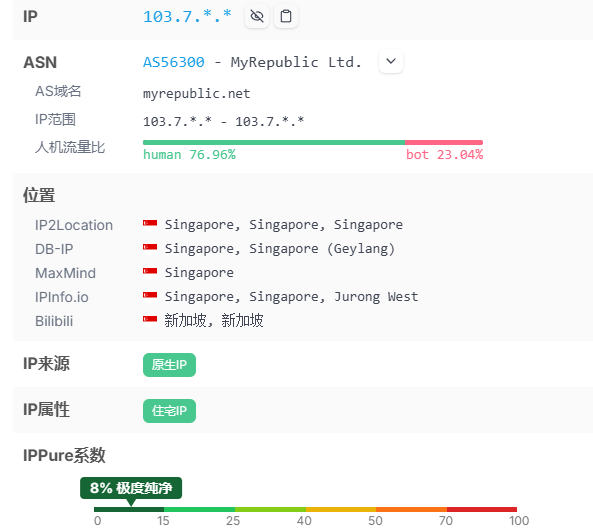This screenshot has height=530, width=593.
Task: Click the dark green 0-15 scale segment
Action: (129, 510)
